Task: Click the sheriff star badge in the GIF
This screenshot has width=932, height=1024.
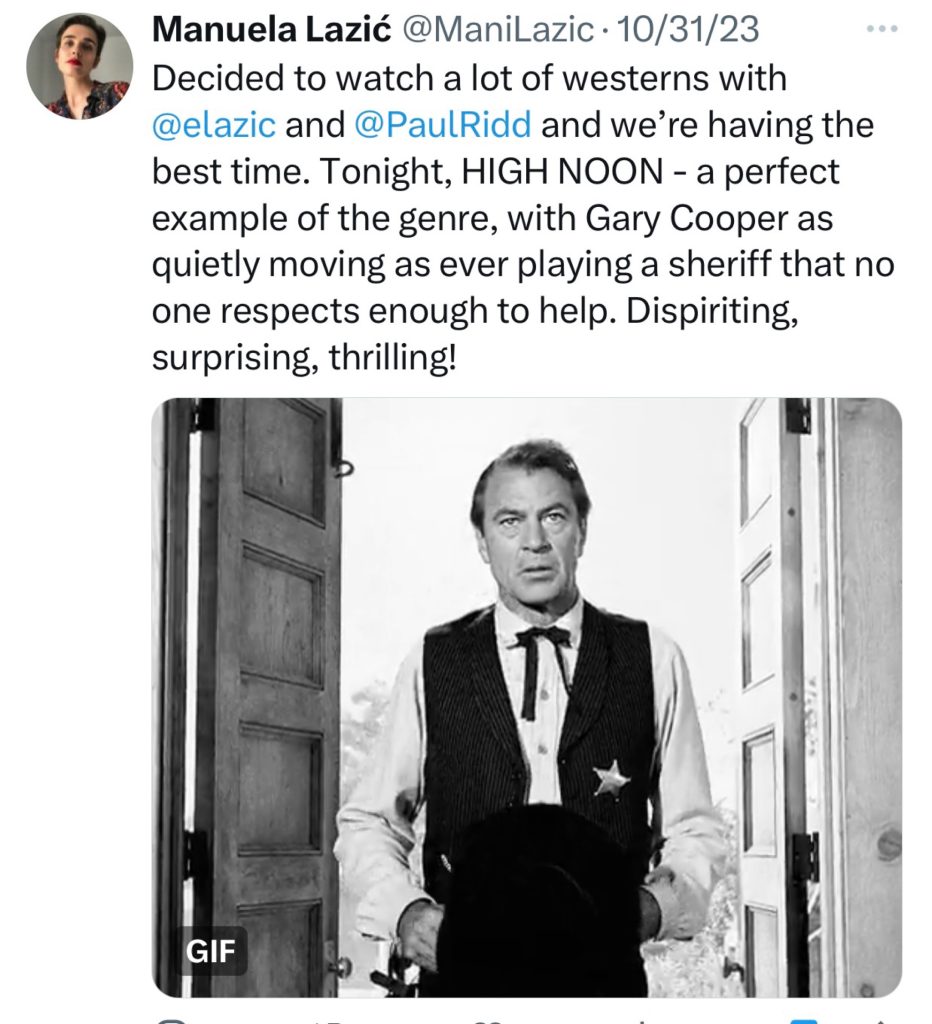Action: (609, 777)
